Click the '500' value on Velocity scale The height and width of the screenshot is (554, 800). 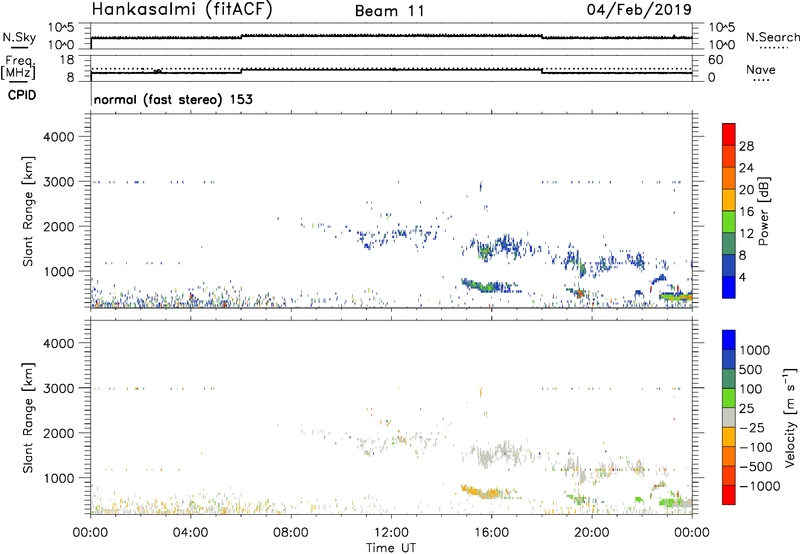pos(750,369)
